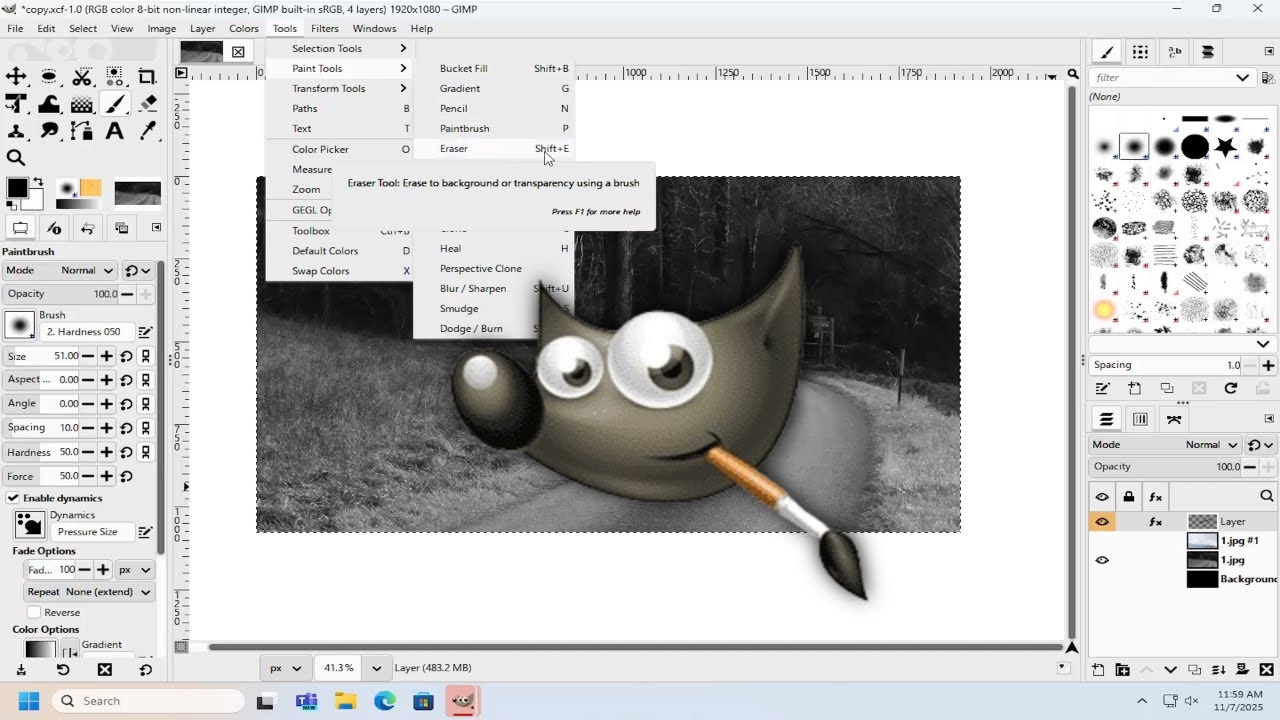
Task: Adjust the layer Opacity slider
Action: tap(1165, 467)
